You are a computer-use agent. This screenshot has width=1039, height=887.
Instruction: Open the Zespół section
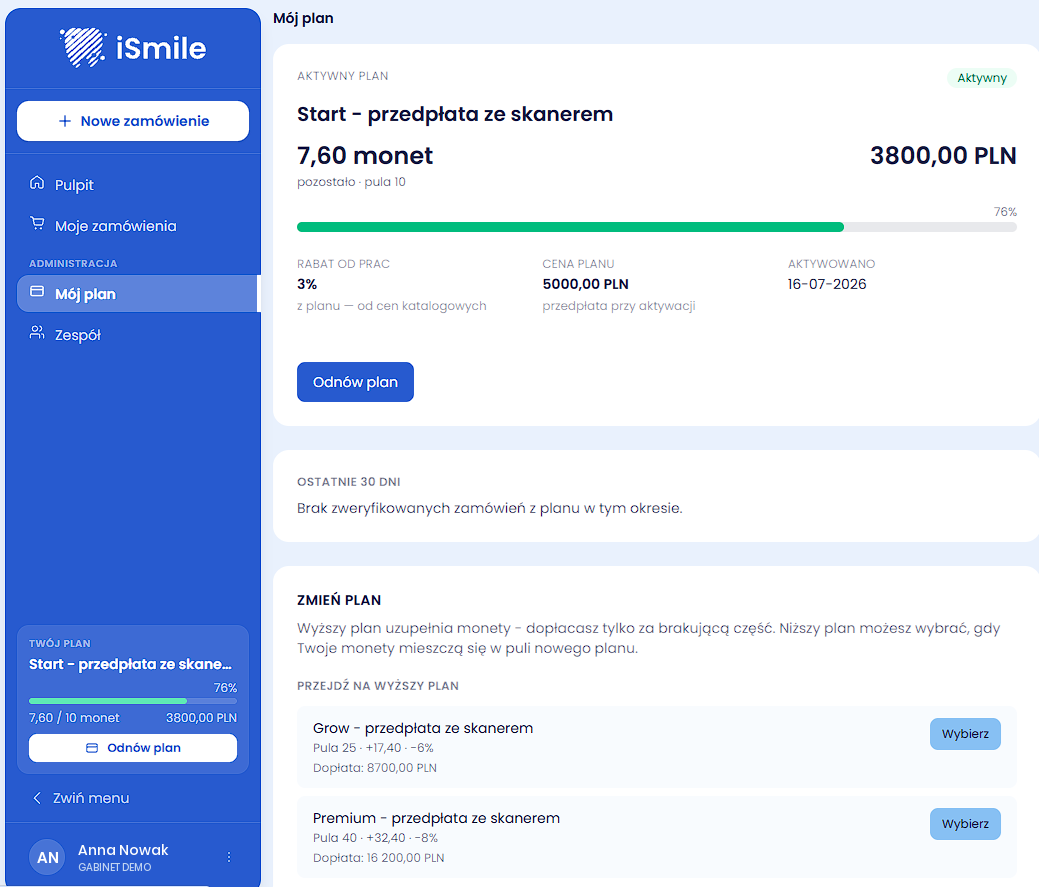[133, 335]
